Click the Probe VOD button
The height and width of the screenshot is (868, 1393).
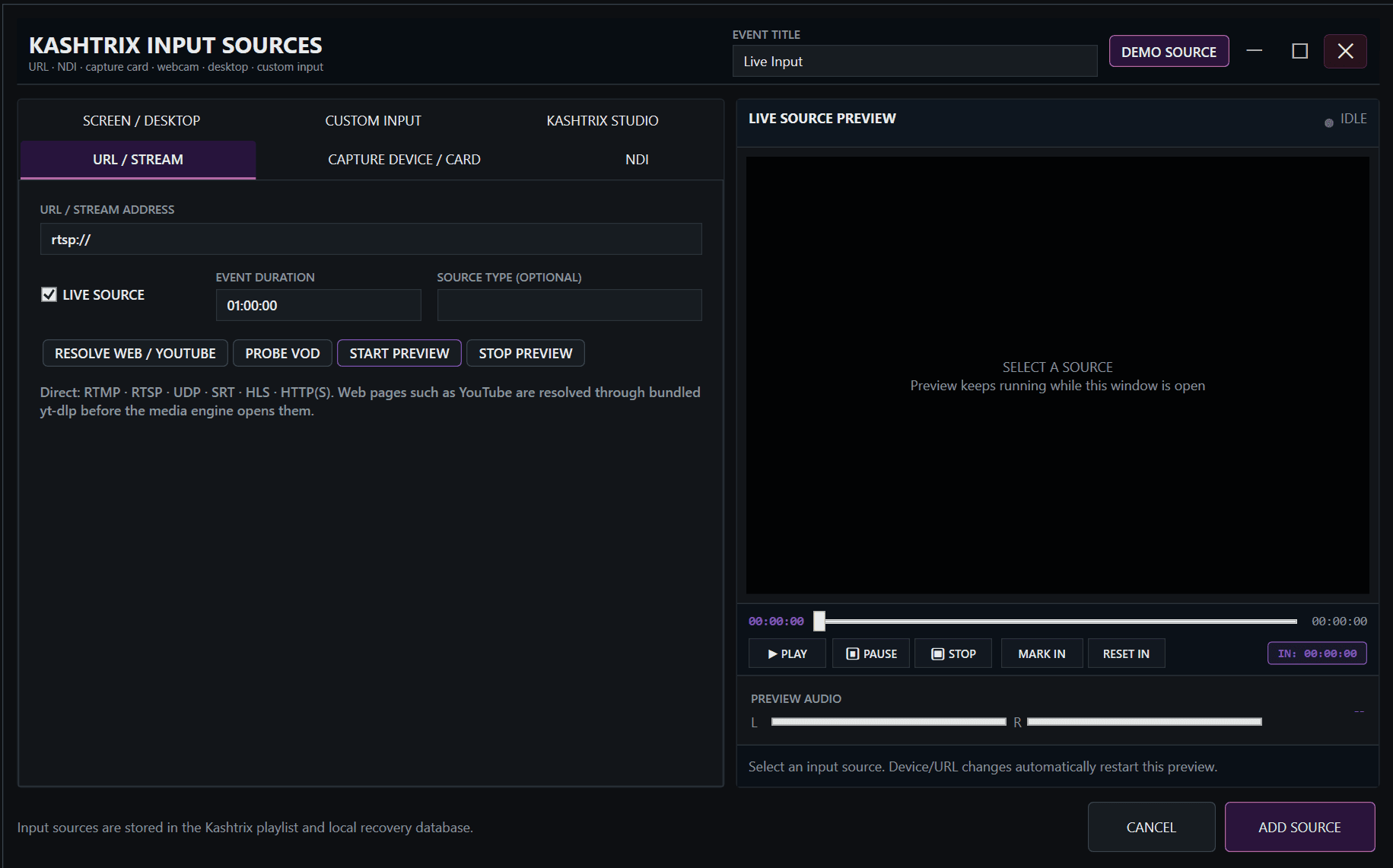[282, 353]
